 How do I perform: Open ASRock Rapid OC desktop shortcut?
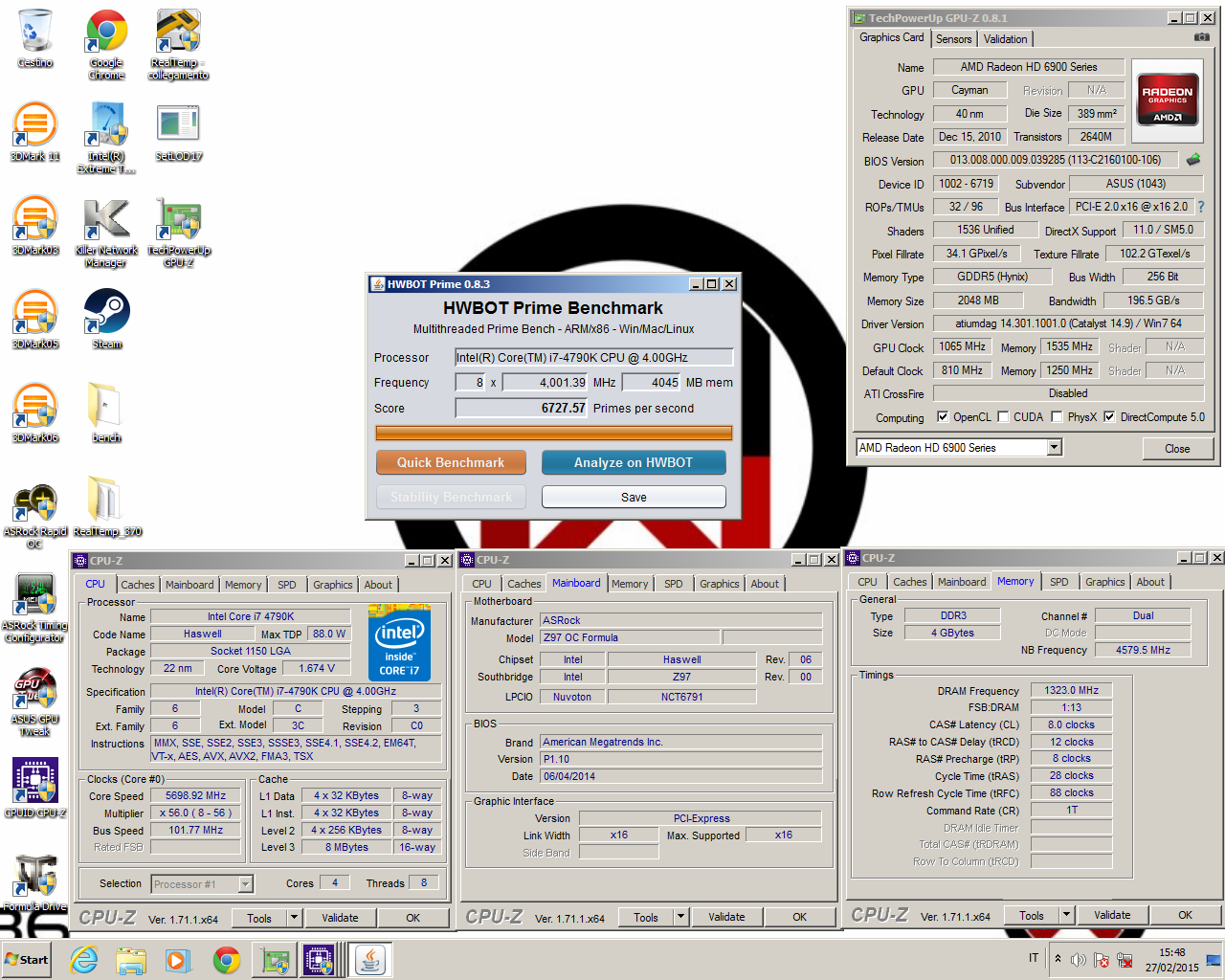coord(35,515)
